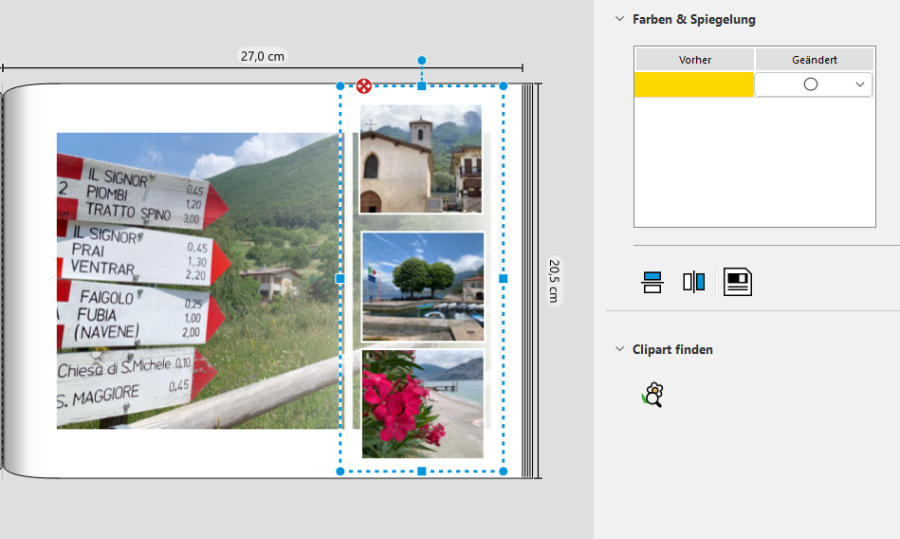The image size is (900, 539).
Task: Click the Geändert column header
Action: click(814, 60)
